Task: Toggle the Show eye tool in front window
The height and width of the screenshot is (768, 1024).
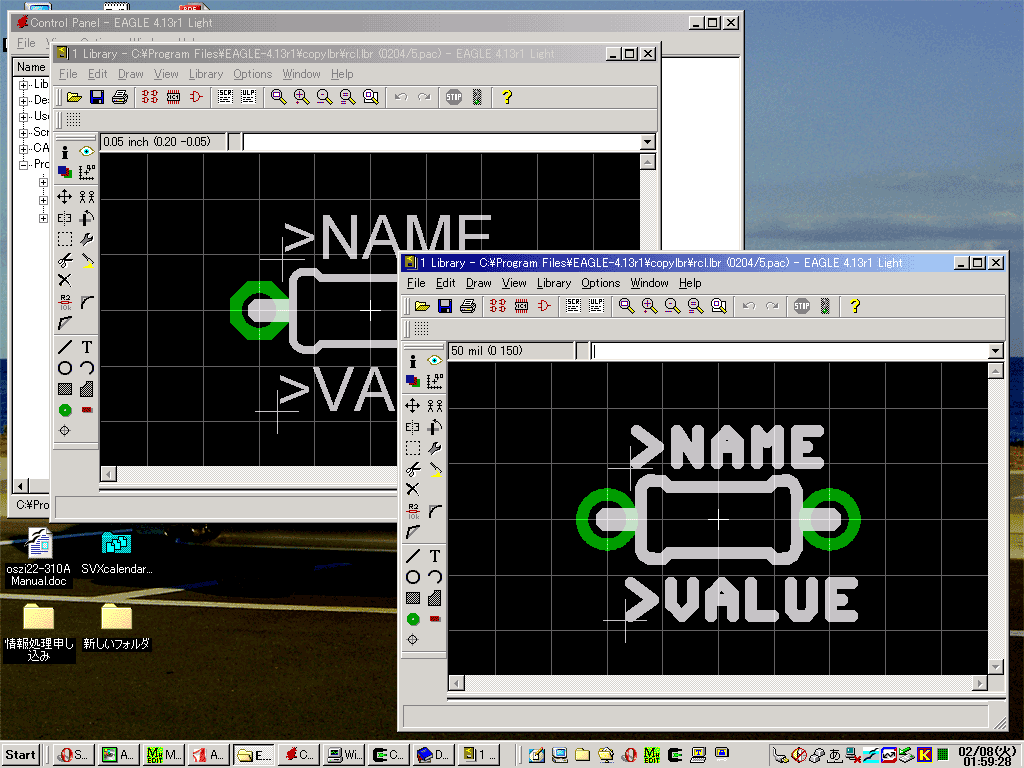Action: (x=435, y=360)
